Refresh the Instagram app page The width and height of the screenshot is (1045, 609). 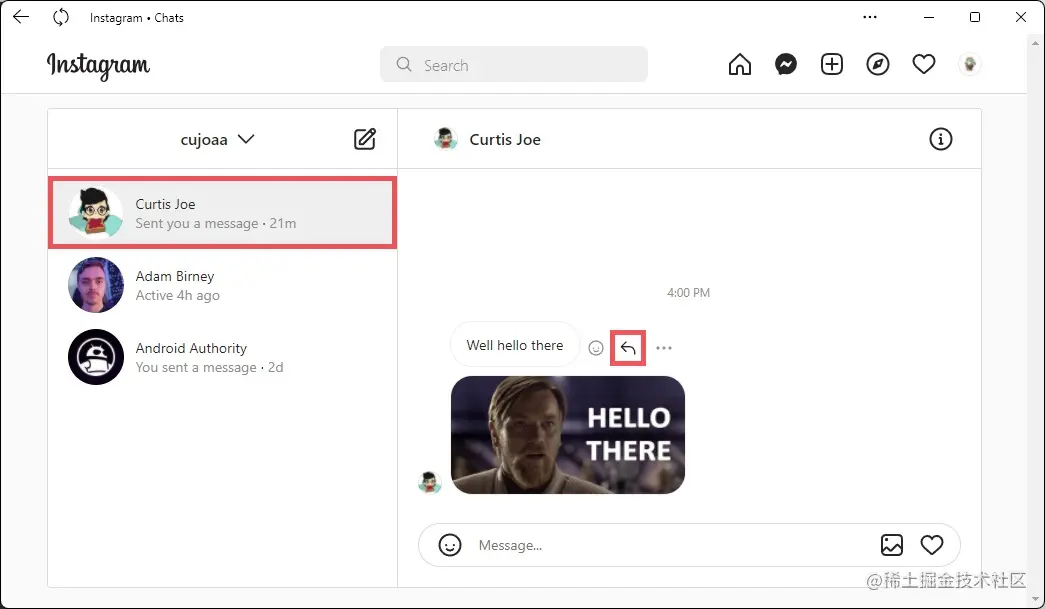click(x=61, y=17)
